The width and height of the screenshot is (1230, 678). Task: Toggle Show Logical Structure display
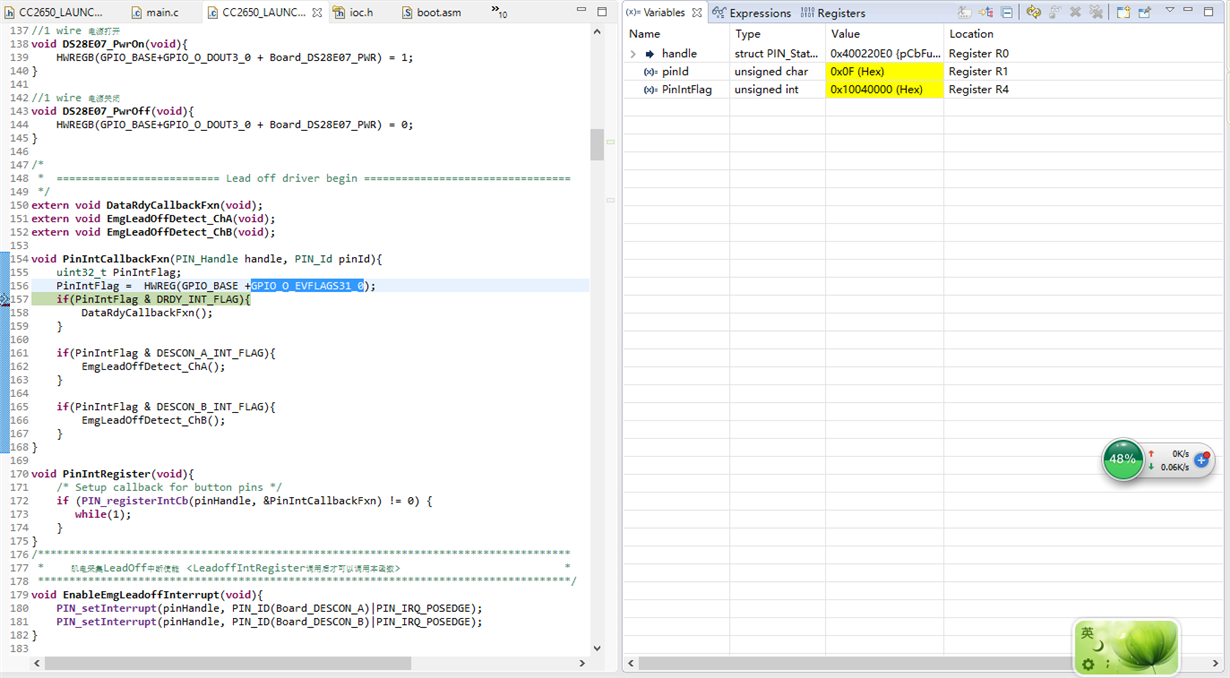pyautogui.click(x=985, y=12)
